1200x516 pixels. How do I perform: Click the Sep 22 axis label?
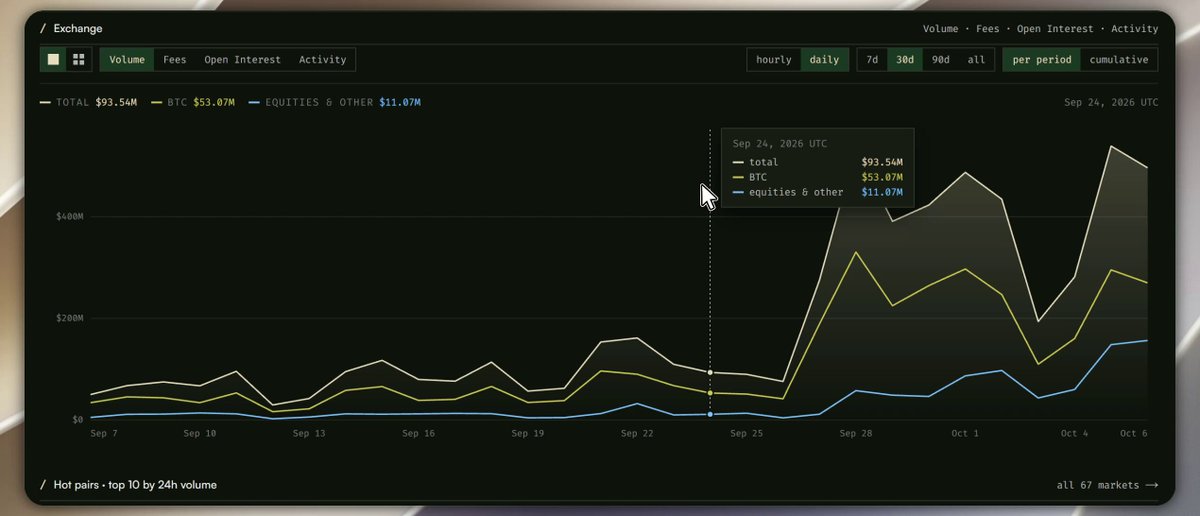pos(636,434)
